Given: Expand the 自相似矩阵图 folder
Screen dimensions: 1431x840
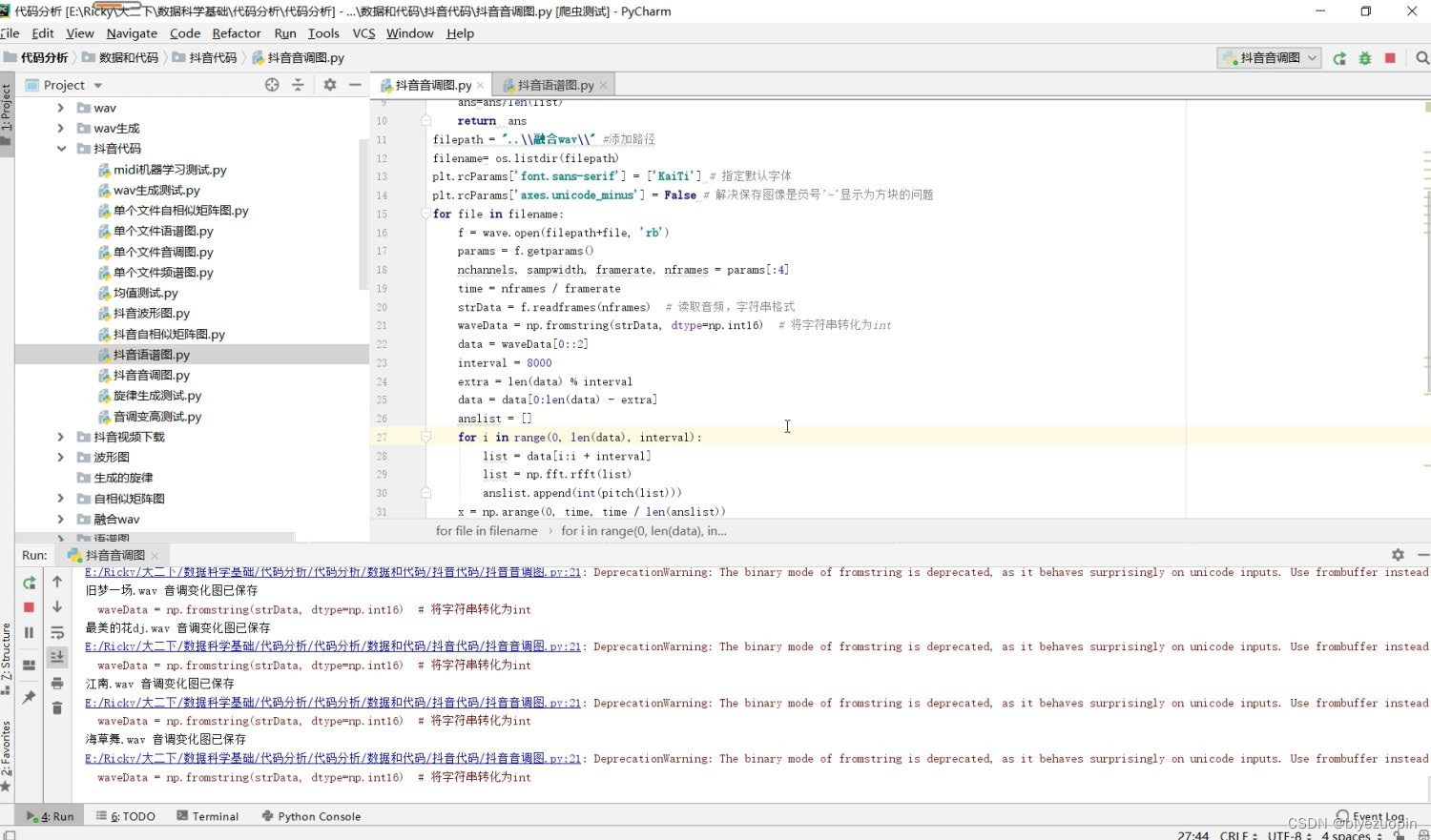Looking at the screenshot, I should pos(61,499).
